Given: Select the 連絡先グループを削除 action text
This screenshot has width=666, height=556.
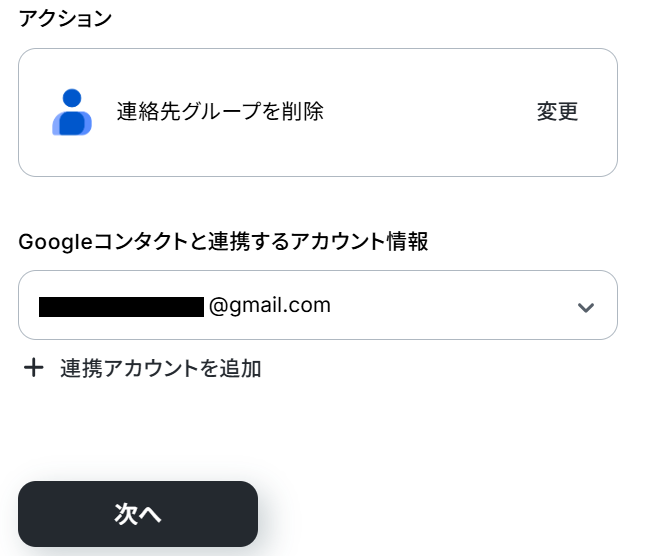Looking at the screenshot, I should tap(220, 112).
